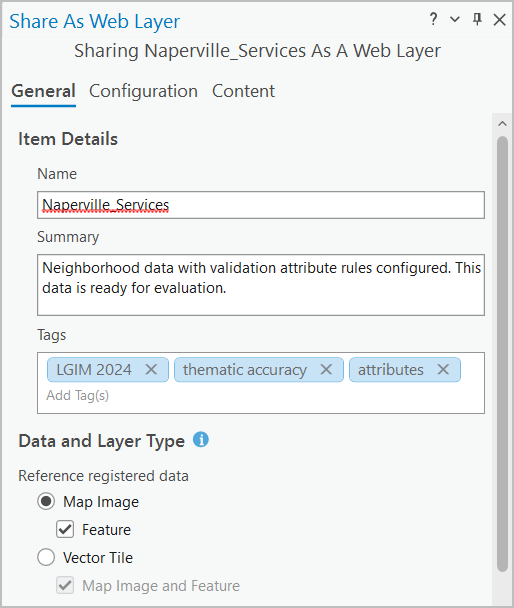Viewport: 514px width, 608px height.
Task: Remove the LGIM 2024 tag
Action: click(151, 370)
